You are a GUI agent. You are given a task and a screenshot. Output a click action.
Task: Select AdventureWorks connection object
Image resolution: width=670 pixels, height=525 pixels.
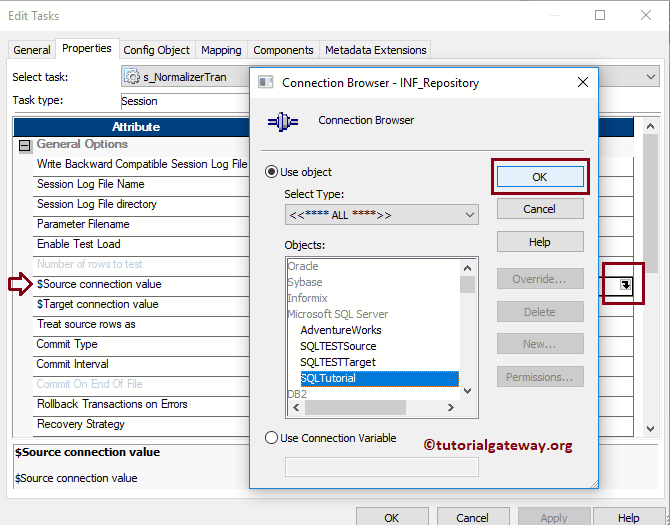click(x=341, y=330)
